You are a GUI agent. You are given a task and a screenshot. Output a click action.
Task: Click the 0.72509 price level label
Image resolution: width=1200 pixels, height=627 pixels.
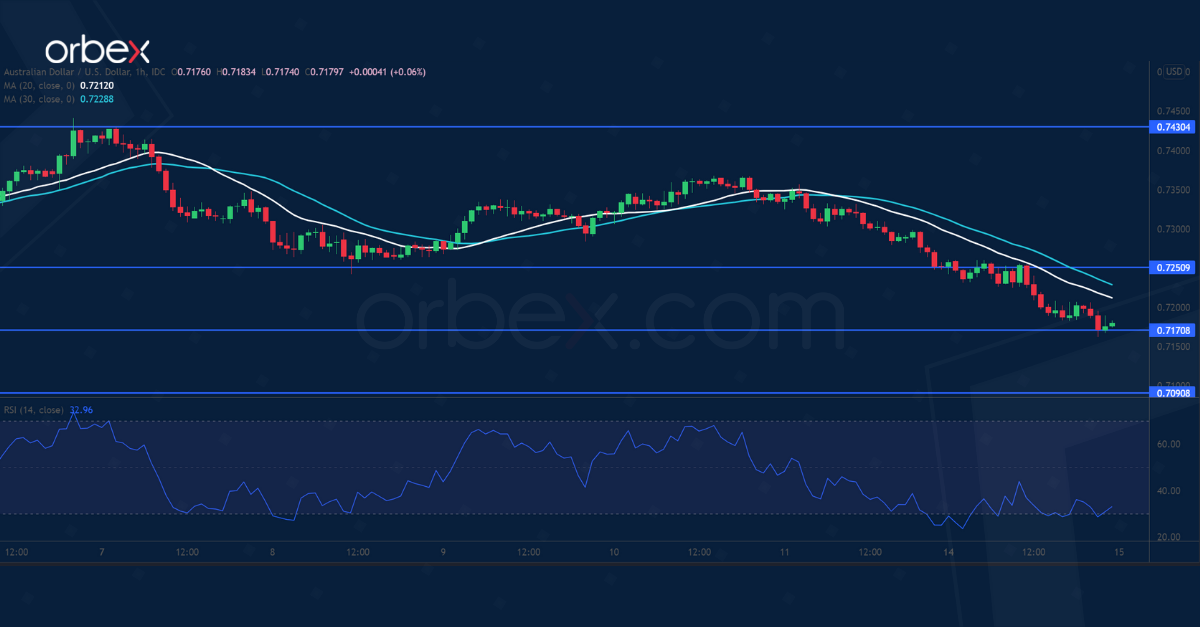coord(1172,268)
